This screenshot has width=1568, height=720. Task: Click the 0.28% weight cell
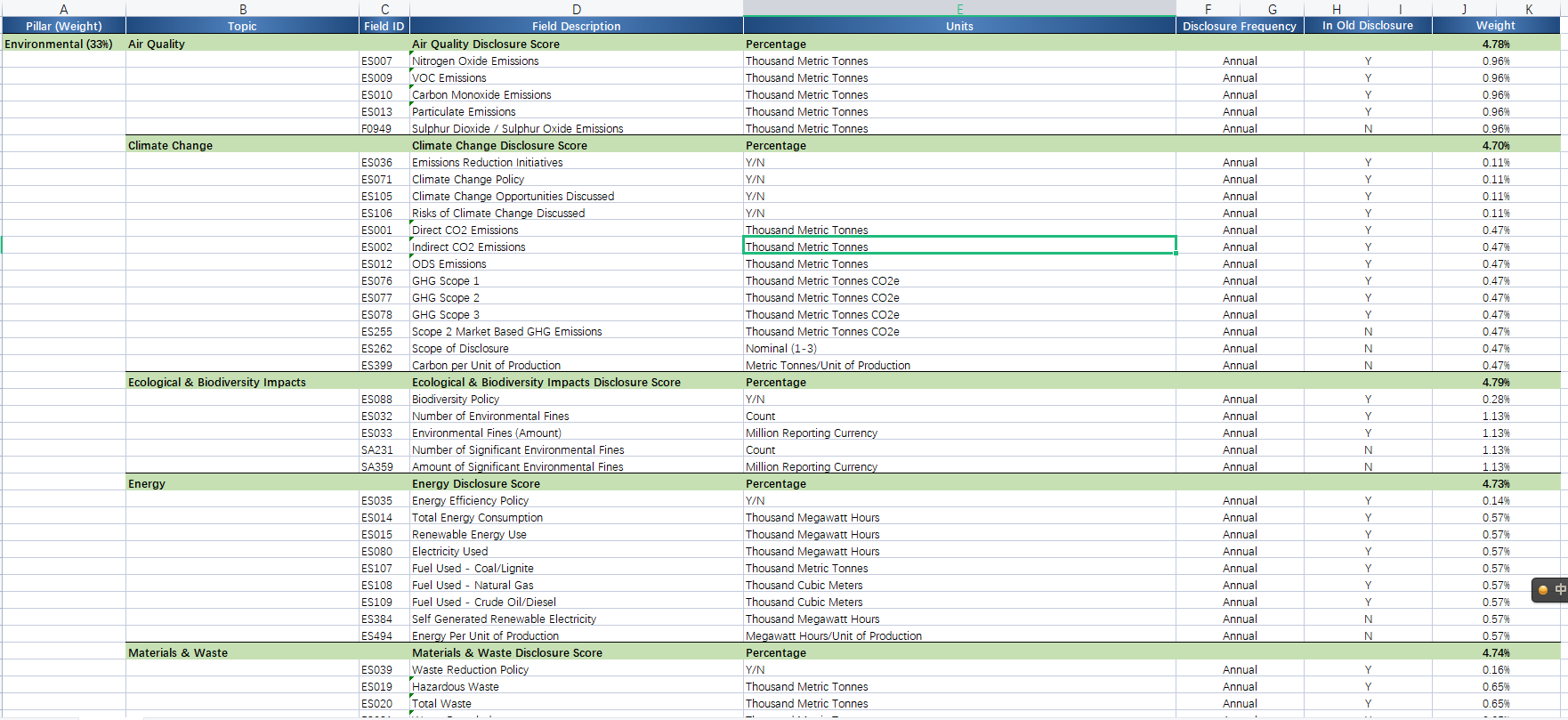click(1496, 399)
